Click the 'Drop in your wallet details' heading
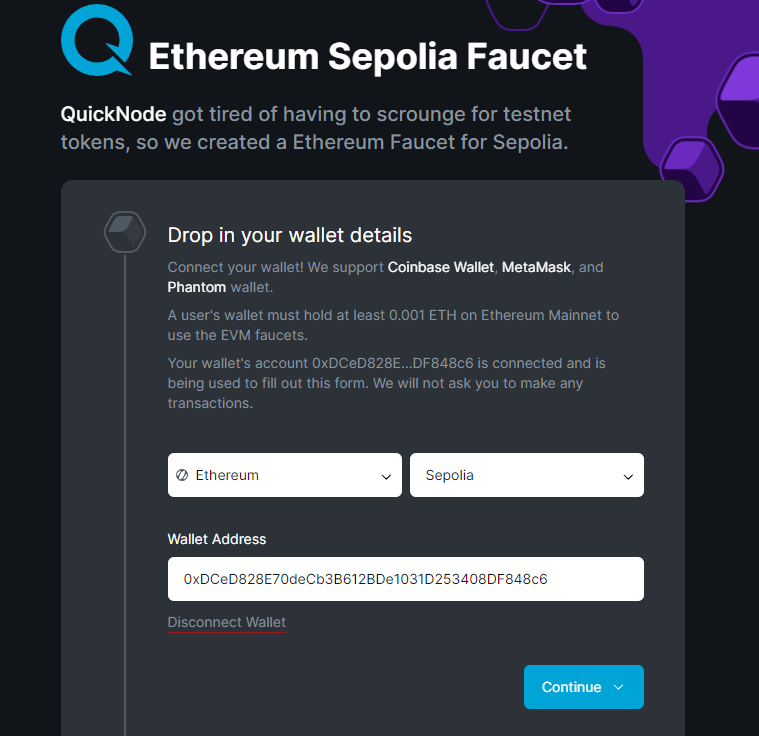 [x=289, y=236]
